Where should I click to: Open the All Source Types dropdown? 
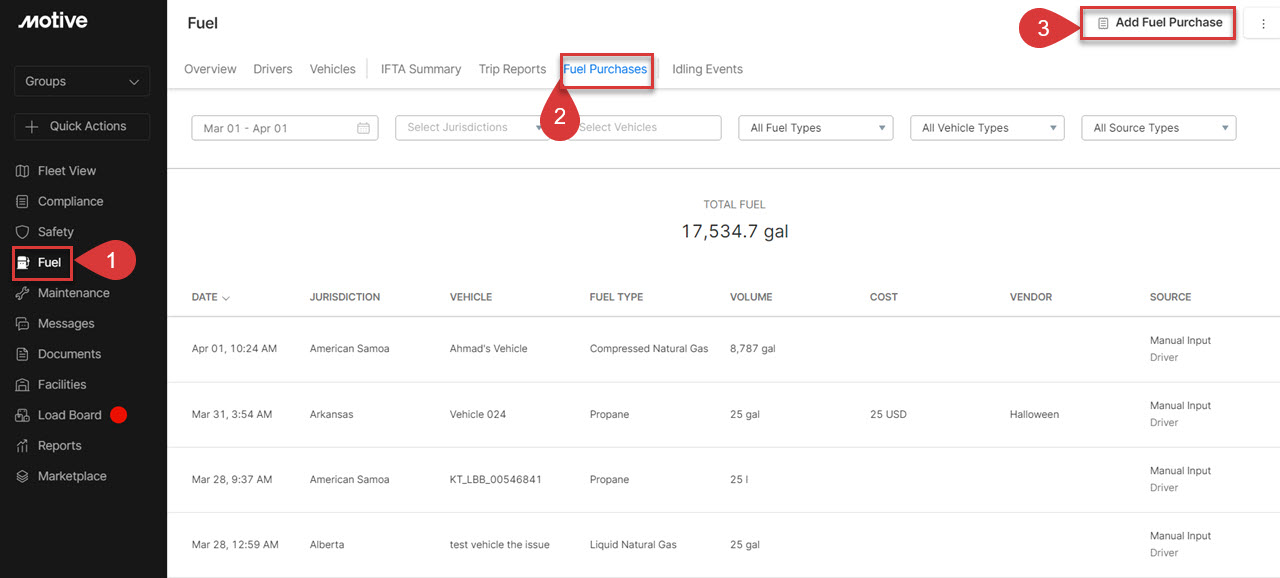point(1159,128)
